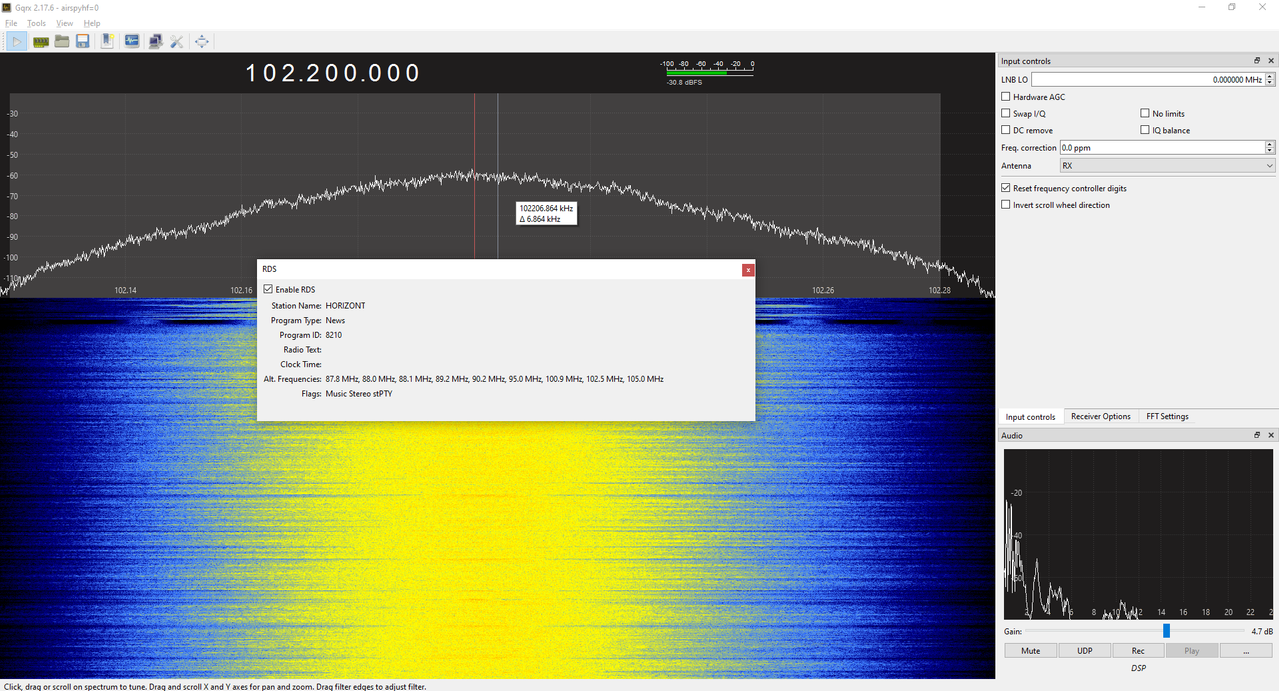This screenshot has height=691, width=1279.
Task: Uncheck Enable RDS checkbox
Action: [268, 289]
